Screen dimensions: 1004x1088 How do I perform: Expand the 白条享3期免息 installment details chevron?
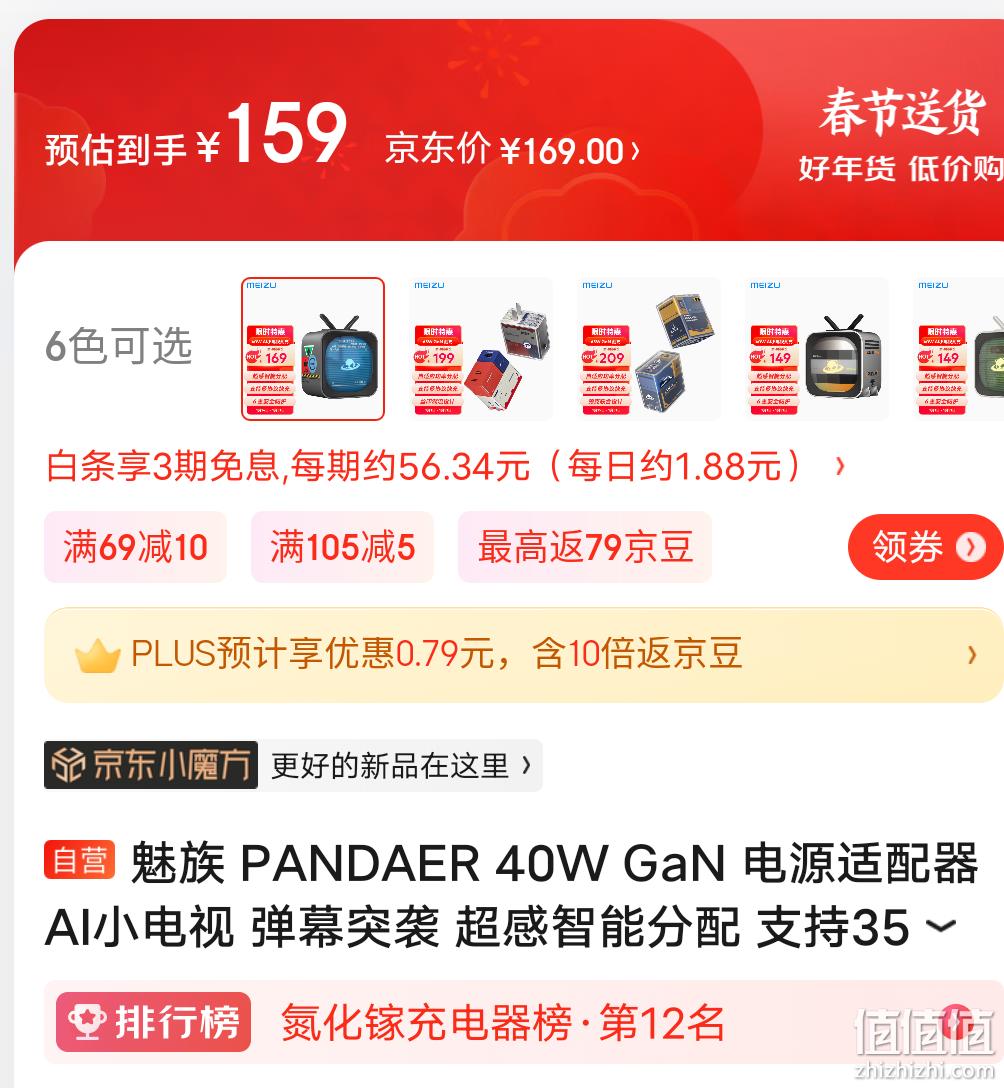pyautogui.click(x=840, y=466)
